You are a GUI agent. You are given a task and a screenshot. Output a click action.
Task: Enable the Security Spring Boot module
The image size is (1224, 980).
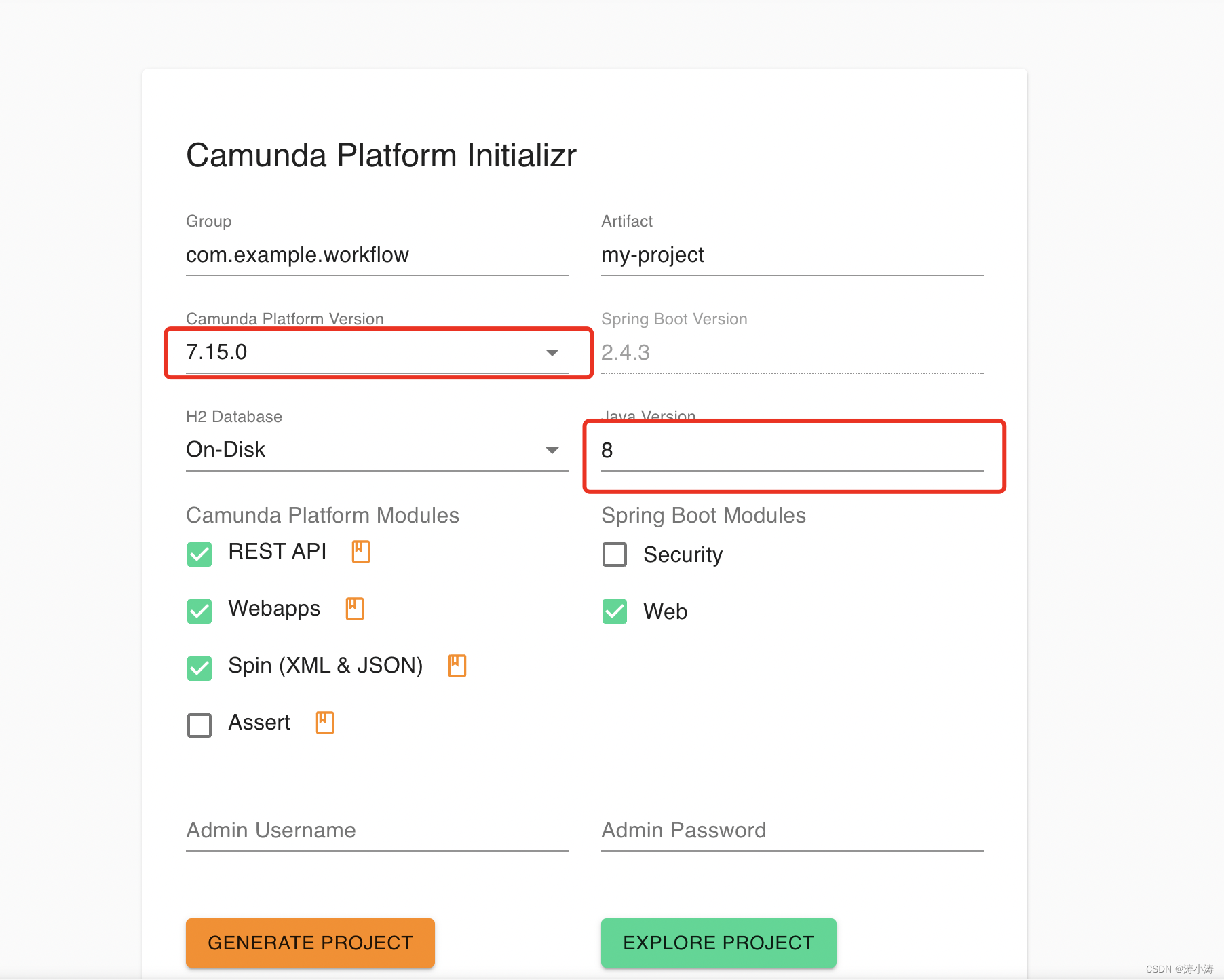(615, 554)
